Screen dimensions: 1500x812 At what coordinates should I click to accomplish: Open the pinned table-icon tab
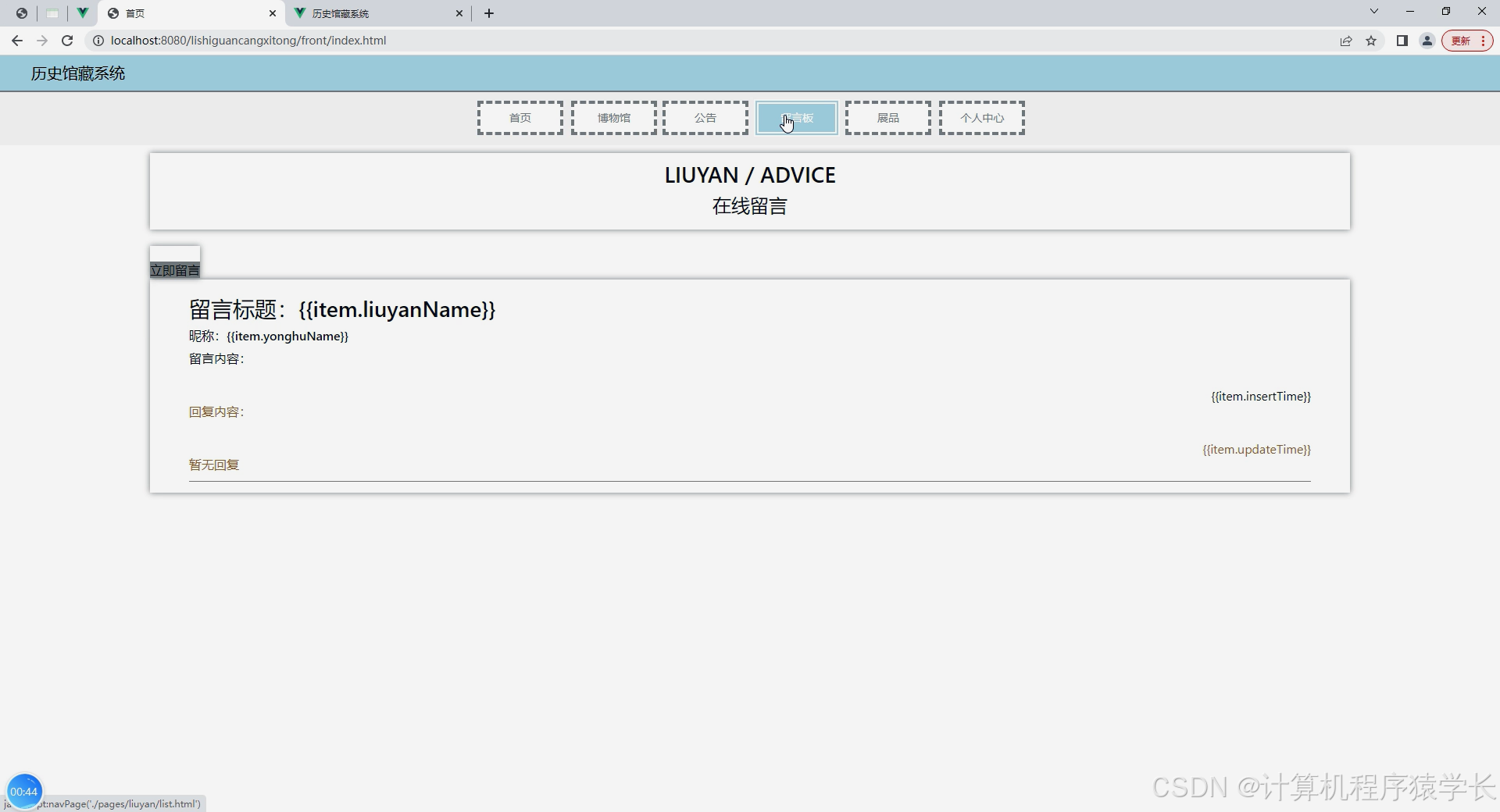click(x=52, y=13)
